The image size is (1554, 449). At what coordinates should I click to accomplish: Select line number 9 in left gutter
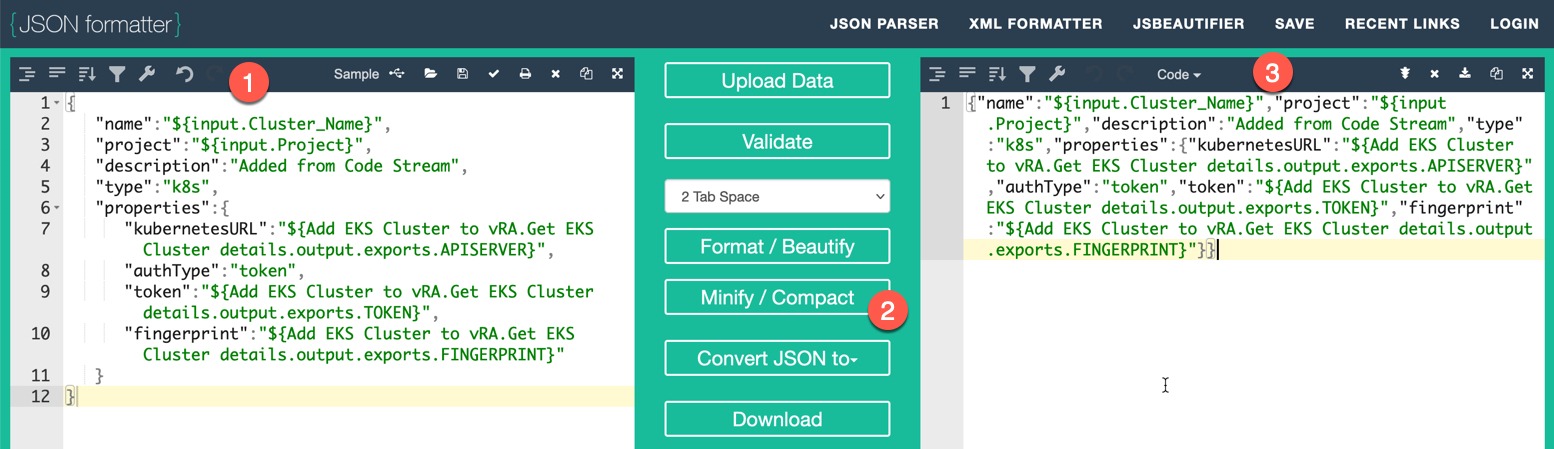tap(45, 292)
